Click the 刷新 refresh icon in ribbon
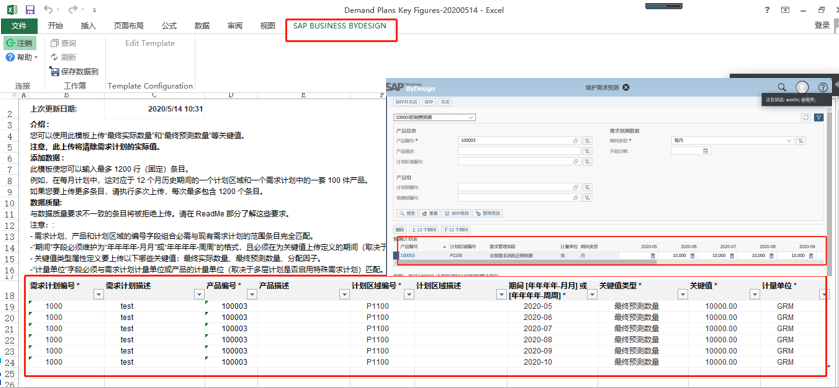Image resolution: width=839 pixels, height=388 pixels. click(x=54, y=57)
